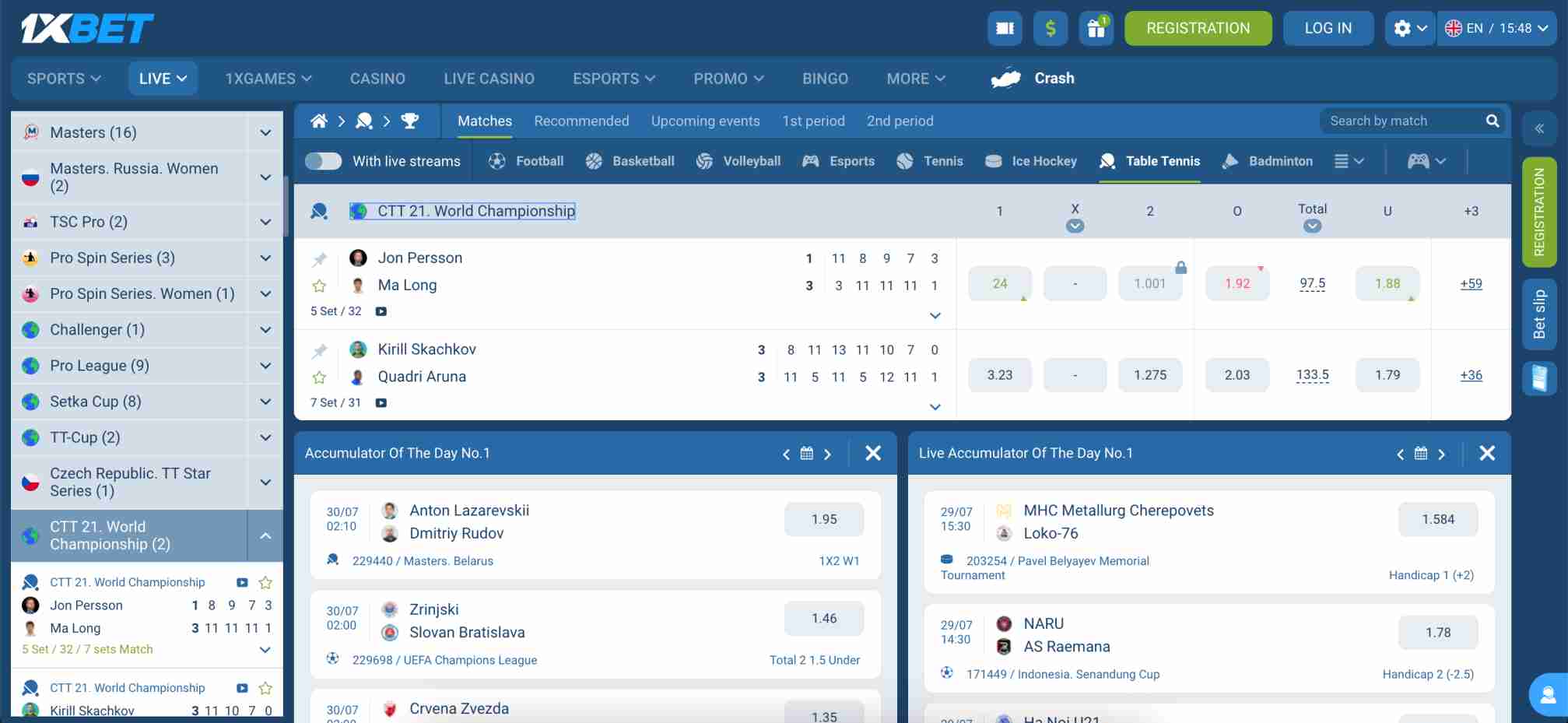Click the LOG IN button
1568x723 pixels.
click(x=1328, y=29)
